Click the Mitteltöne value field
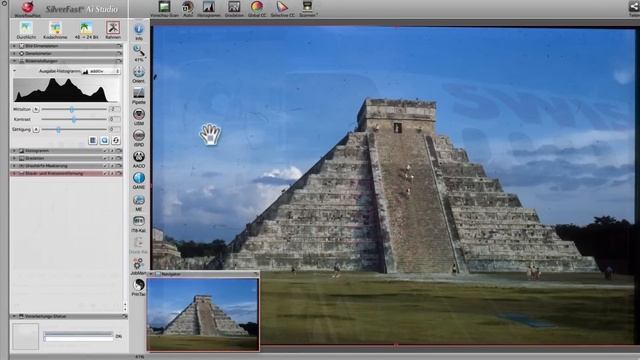 coord(114,109)
